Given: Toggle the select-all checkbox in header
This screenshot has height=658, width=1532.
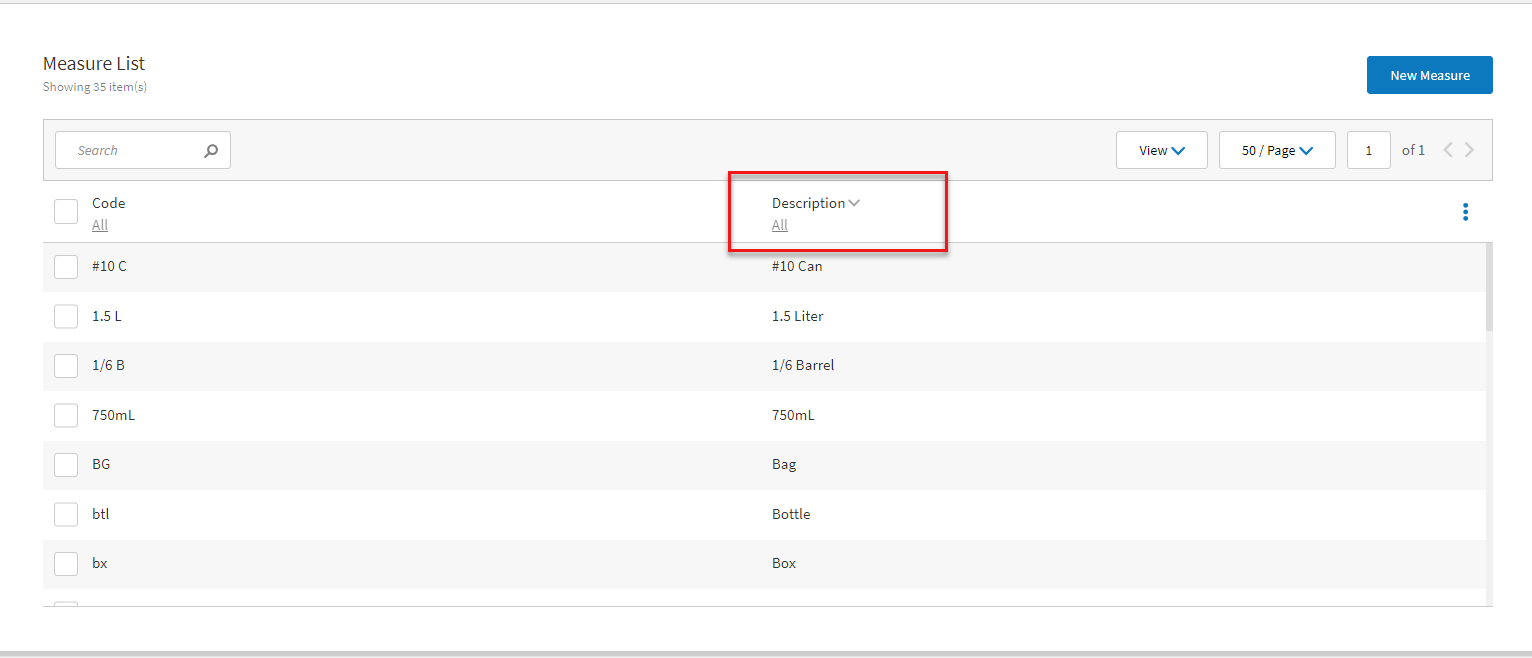Looking at the screenshot, I should click(66, 211).
